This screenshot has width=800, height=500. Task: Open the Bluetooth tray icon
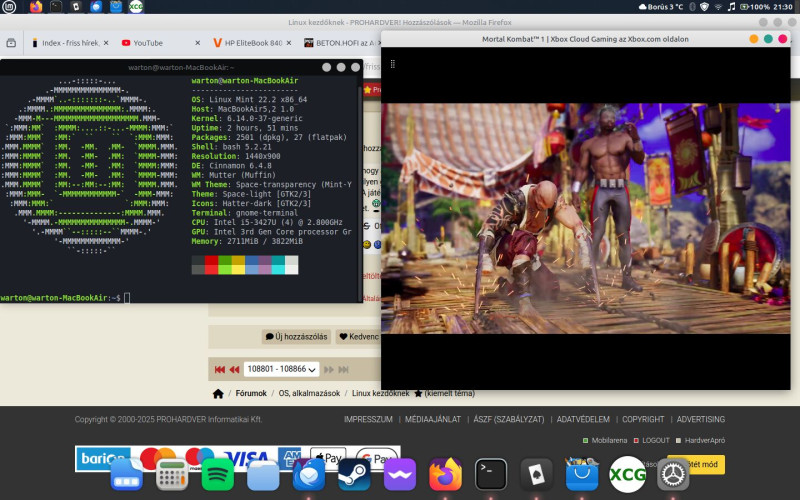pos(692,7)
